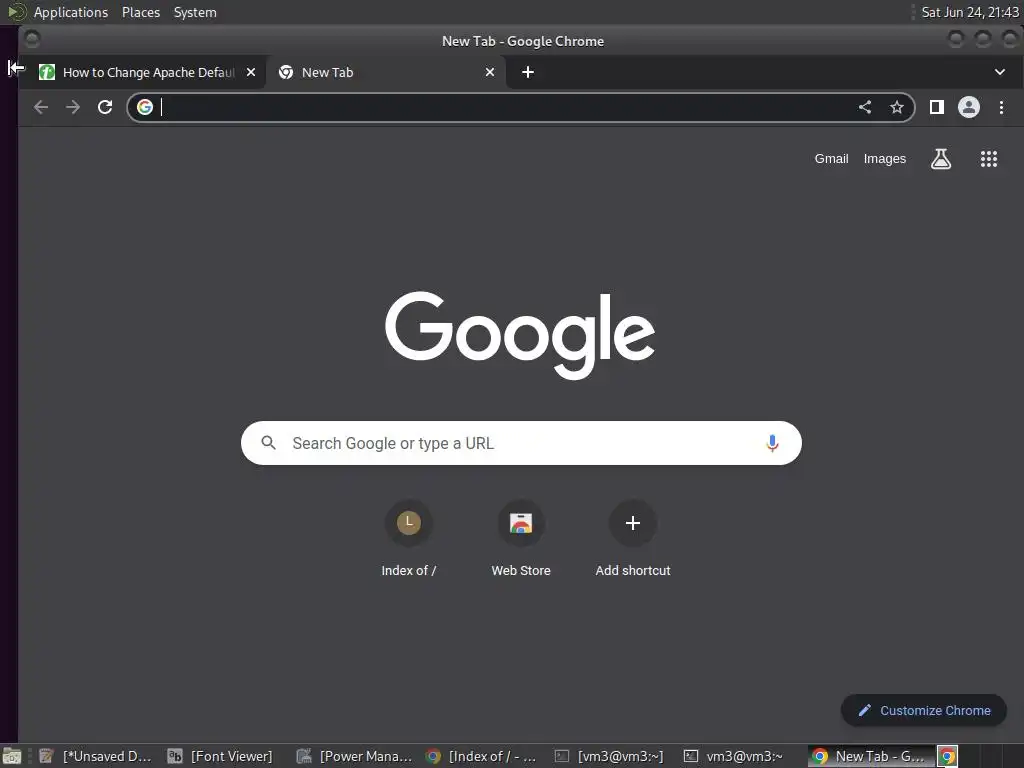1024x768 pixels.
Task: Start voice search with microphone icon
Action: click(x=772, y=443)
